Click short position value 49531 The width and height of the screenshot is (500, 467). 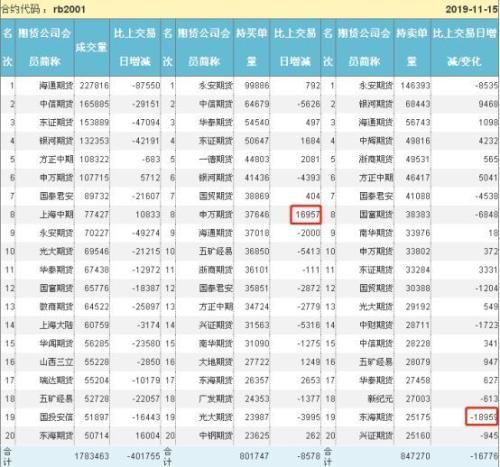[x=418, y=159]
